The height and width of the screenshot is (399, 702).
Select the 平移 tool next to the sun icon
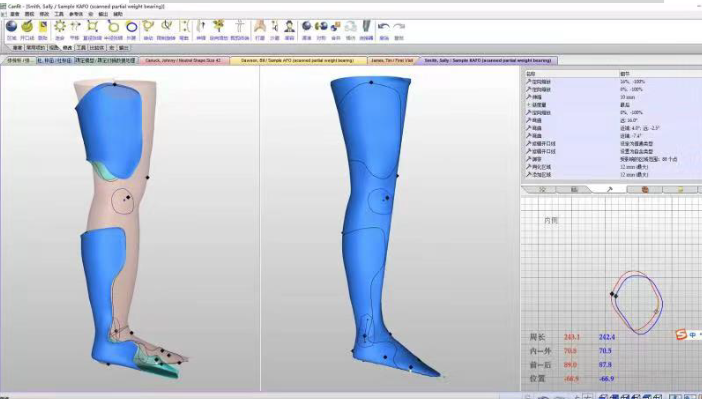click(x=75, y=27)
